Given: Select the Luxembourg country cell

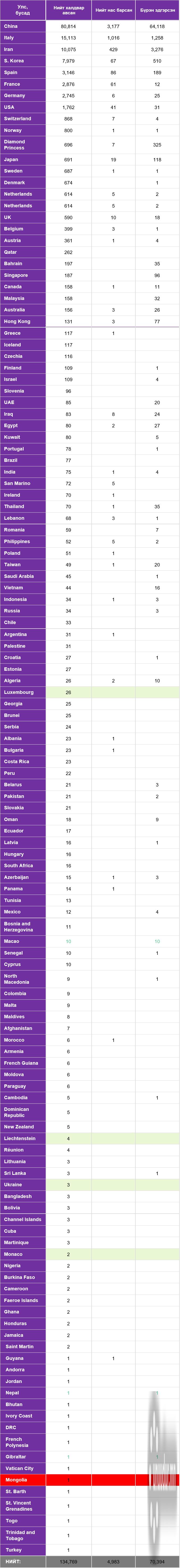Looking at the screenshot, I should point(23,692).
